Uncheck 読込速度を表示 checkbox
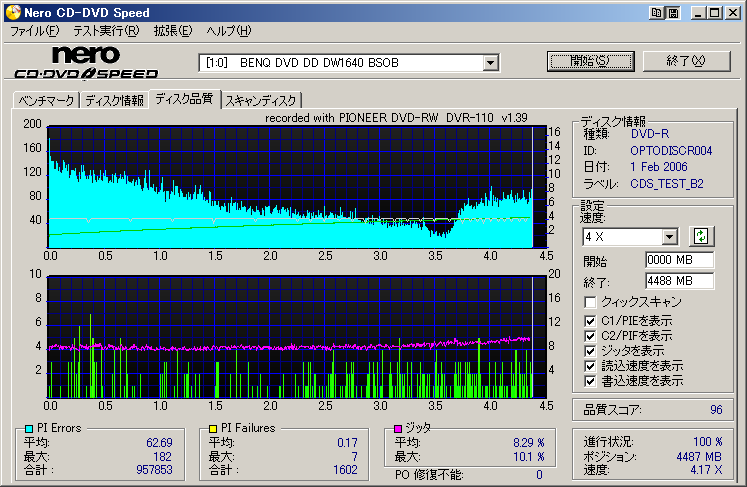747x487 pixels. coord(590,366)
